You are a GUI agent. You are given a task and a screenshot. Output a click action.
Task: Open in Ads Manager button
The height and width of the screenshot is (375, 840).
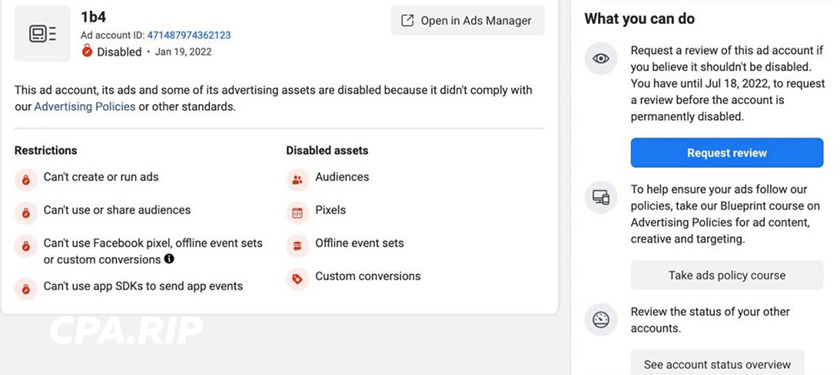tap(468, 20)
